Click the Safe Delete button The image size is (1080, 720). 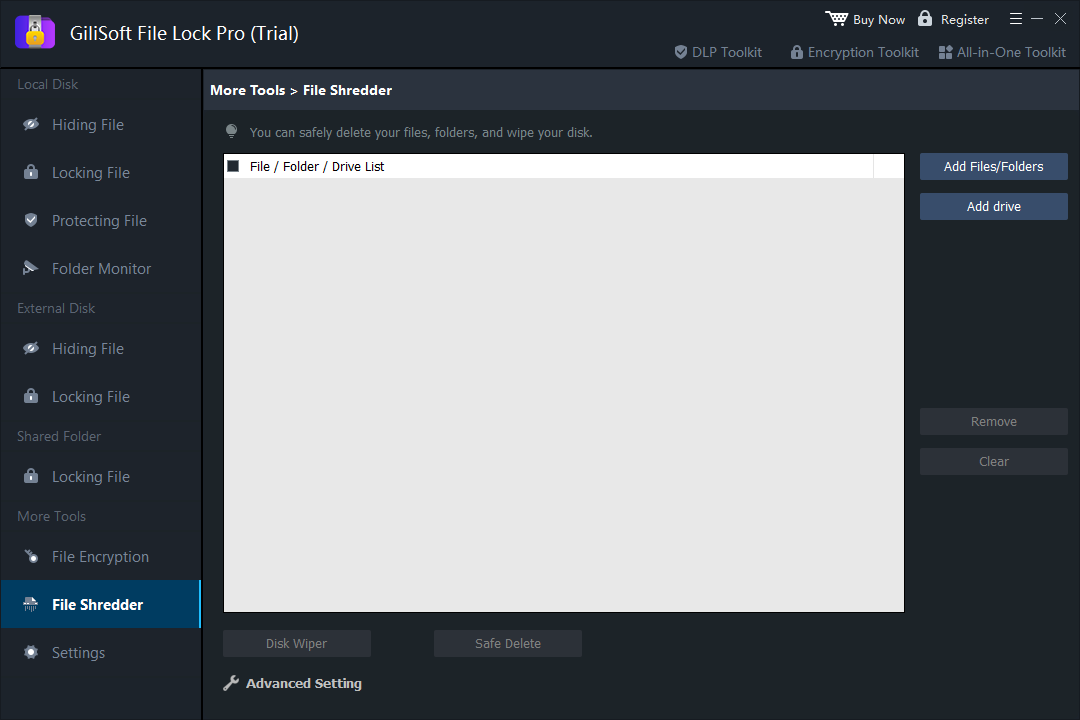pos(508,644)
